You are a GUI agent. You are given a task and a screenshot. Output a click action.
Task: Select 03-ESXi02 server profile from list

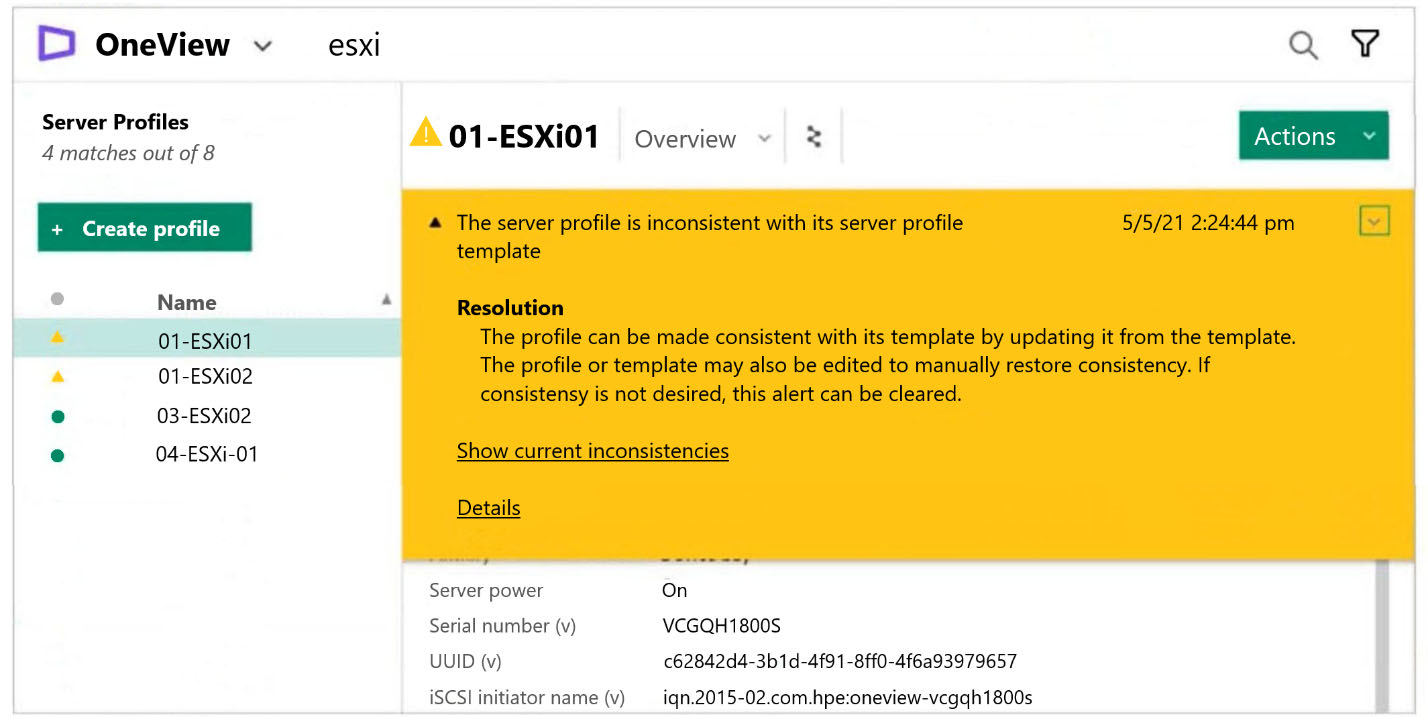point(205,416)
